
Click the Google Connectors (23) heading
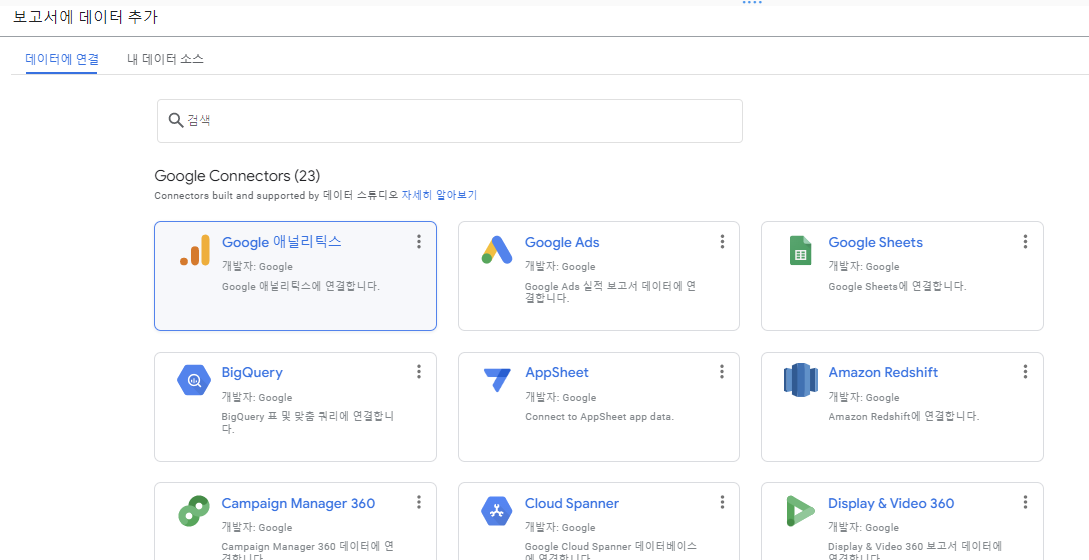tap(237, 176)
